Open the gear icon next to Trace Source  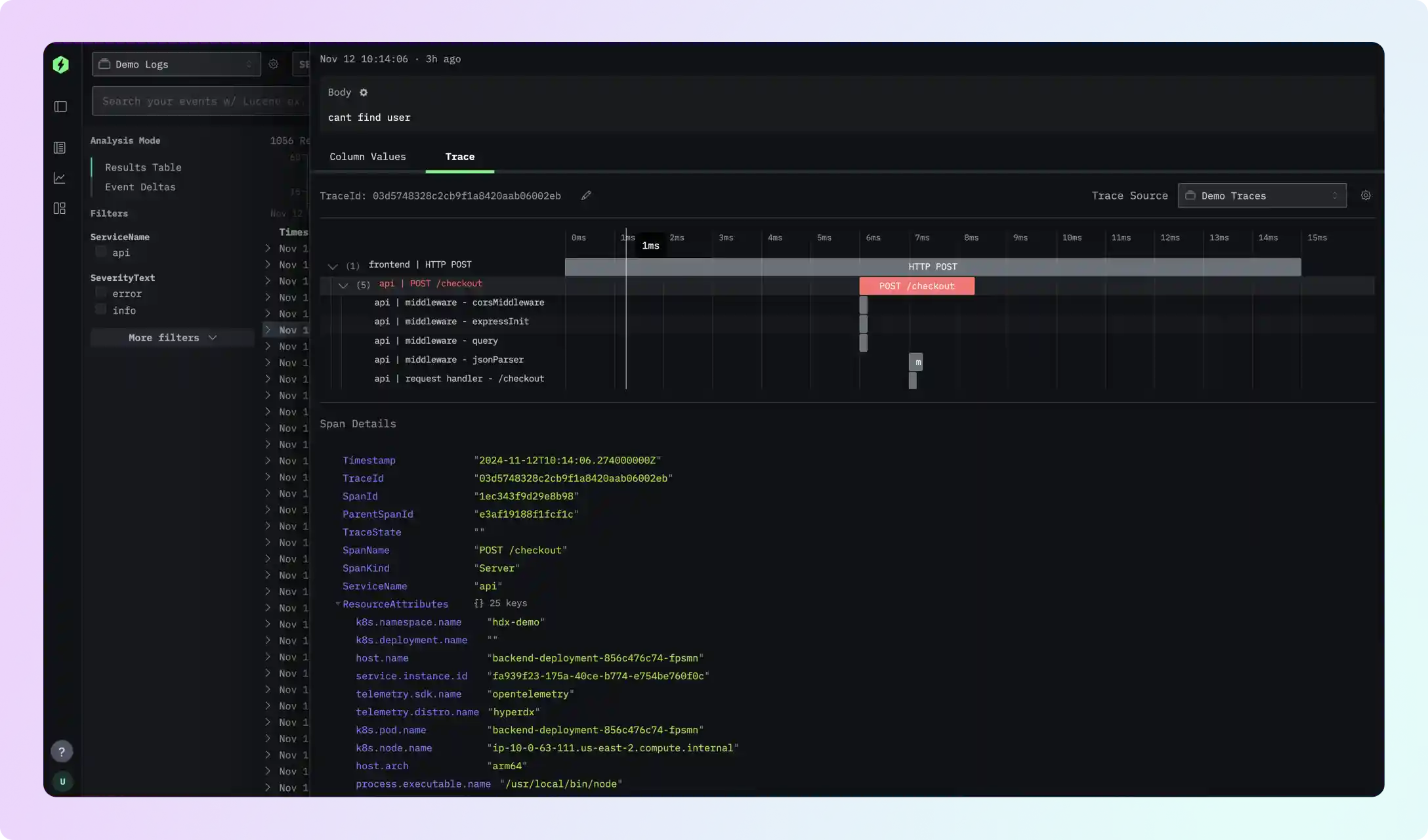click(x=1366, y=196)
